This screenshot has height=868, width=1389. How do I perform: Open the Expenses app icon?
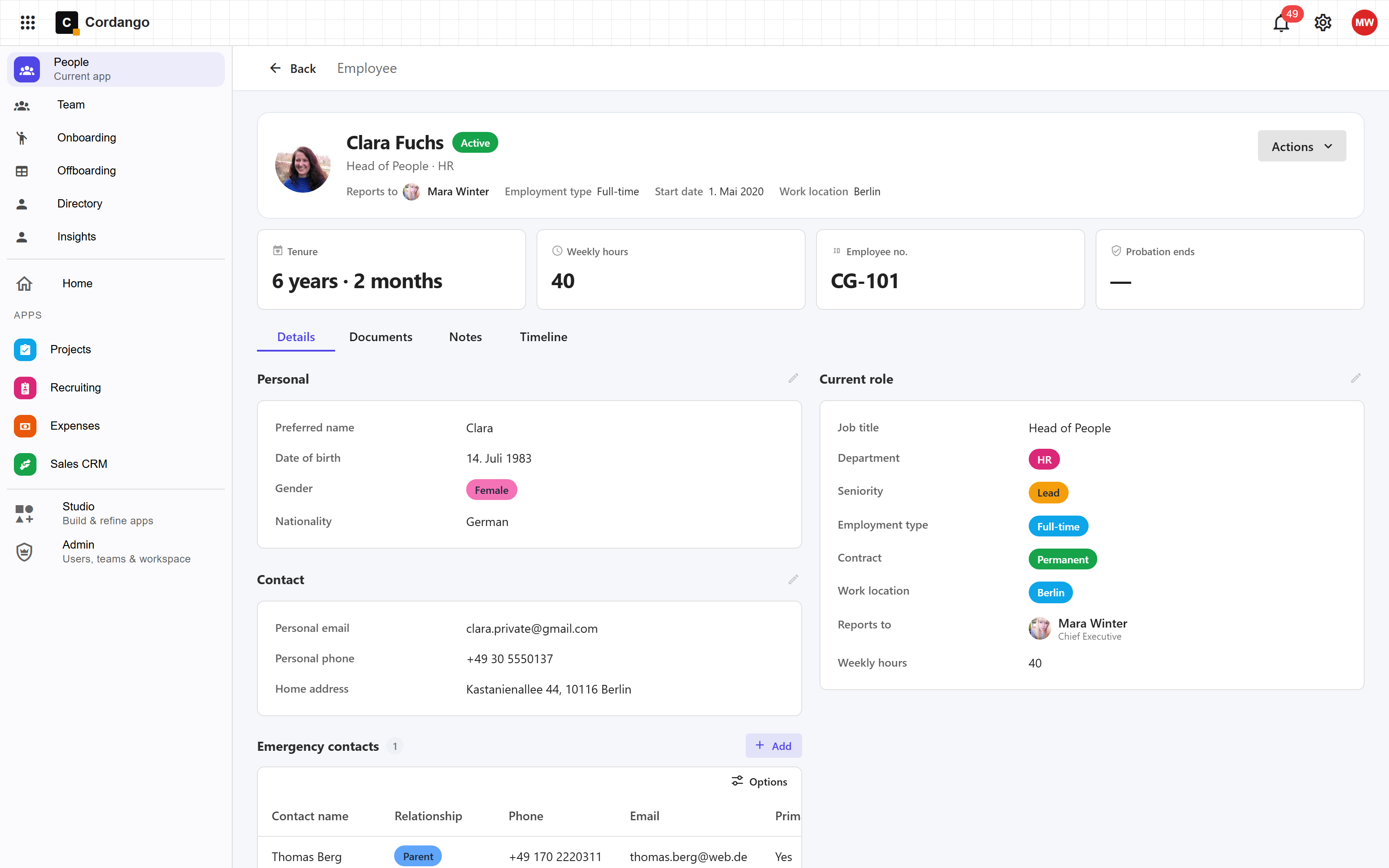[25, 426]
